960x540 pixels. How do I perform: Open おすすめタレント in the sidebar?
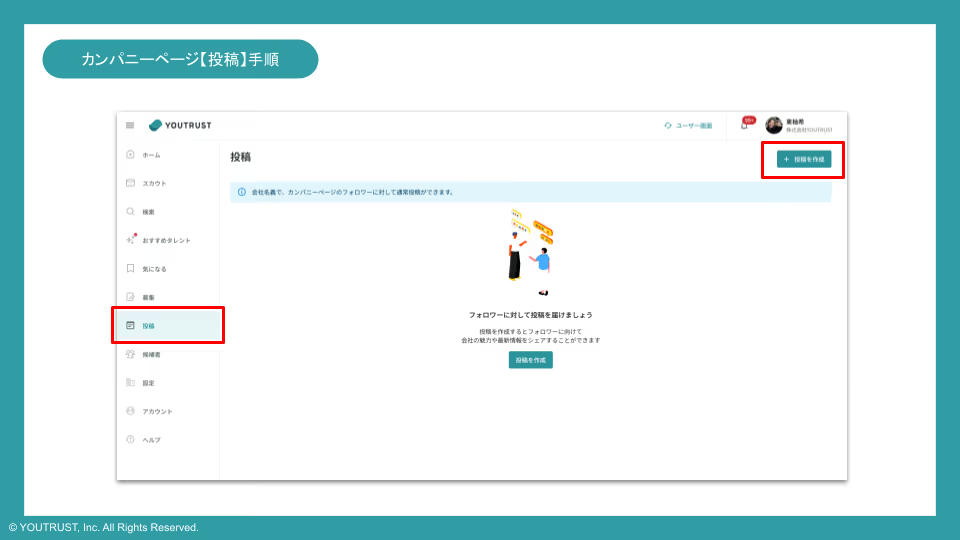168,240
